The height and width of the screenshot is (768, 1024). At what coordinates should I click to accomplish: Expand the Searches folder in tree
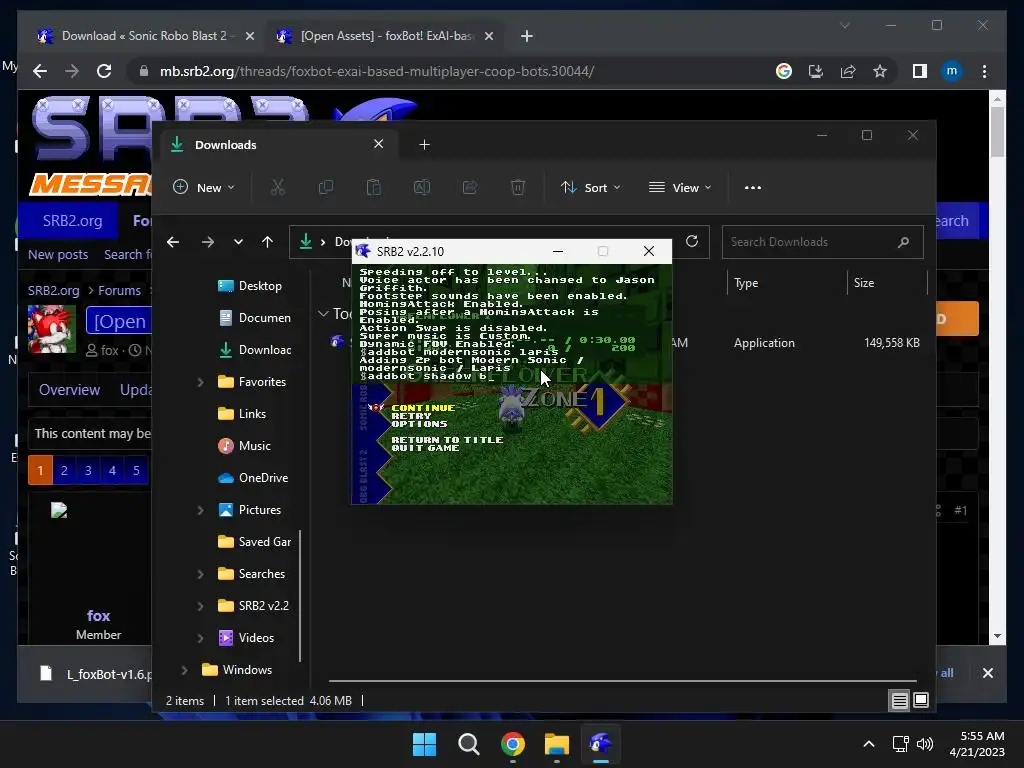click(x=200, y=574)
